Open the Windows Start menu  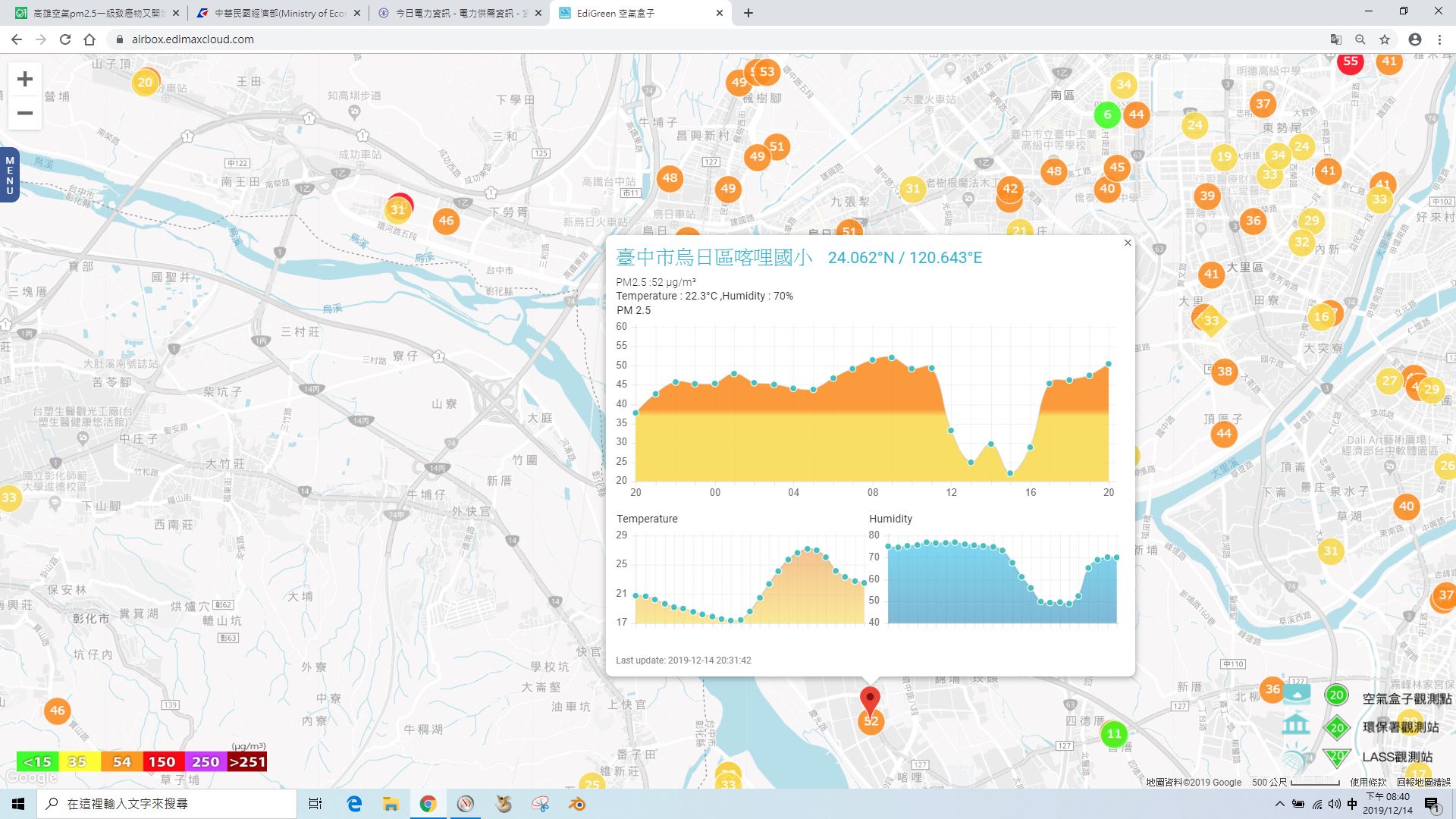tap(18, 804)
